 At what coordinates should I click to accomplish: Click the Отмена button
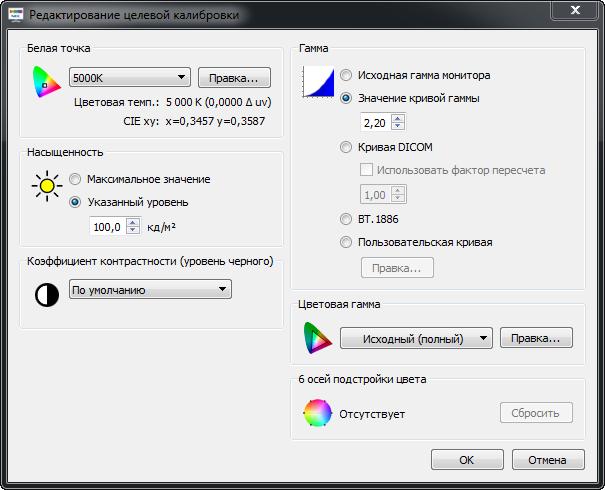coord(548,460)
